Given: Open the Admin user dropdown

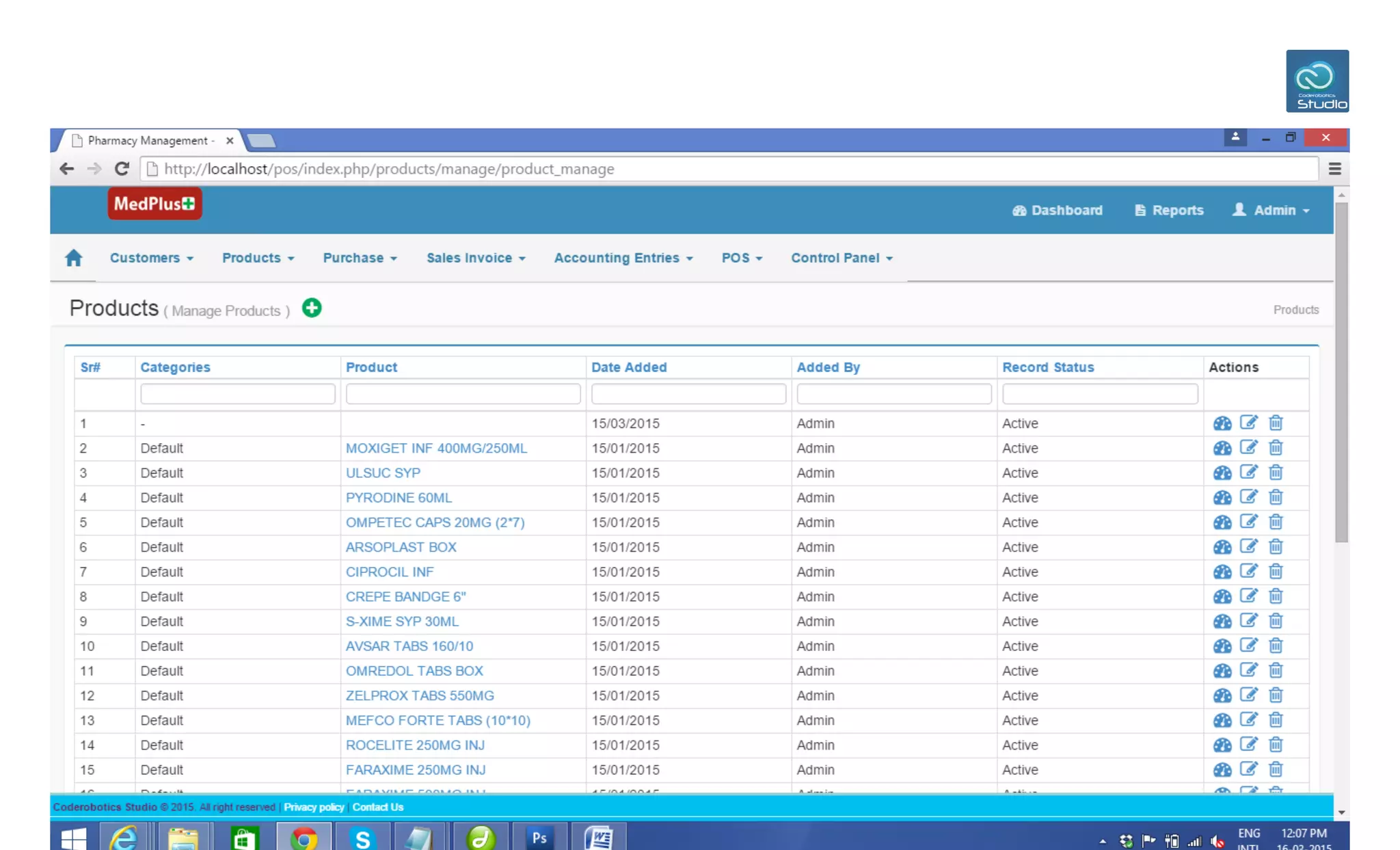Looking at the screenshot, I should (x=1271, y=210).
